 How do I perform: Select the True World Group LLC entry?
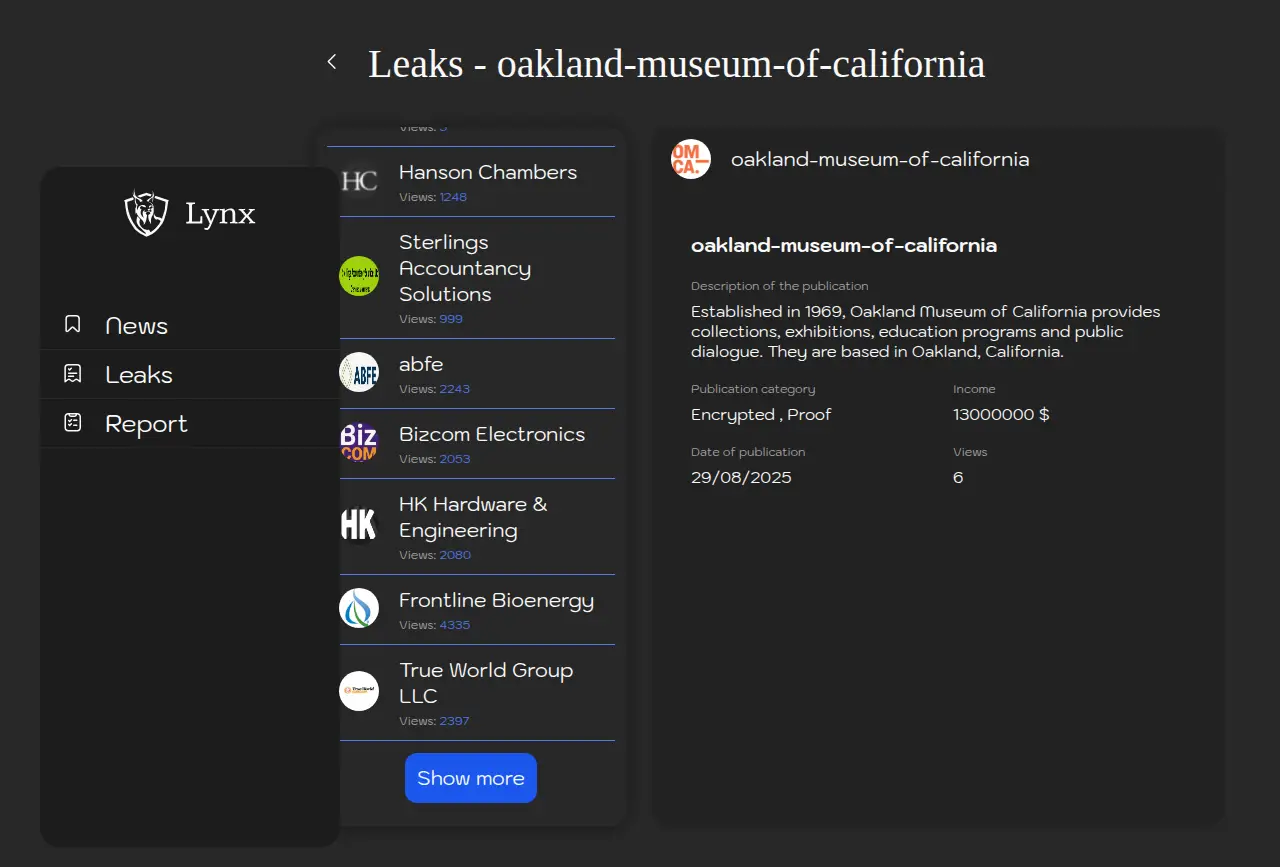[x=486, y=683]
